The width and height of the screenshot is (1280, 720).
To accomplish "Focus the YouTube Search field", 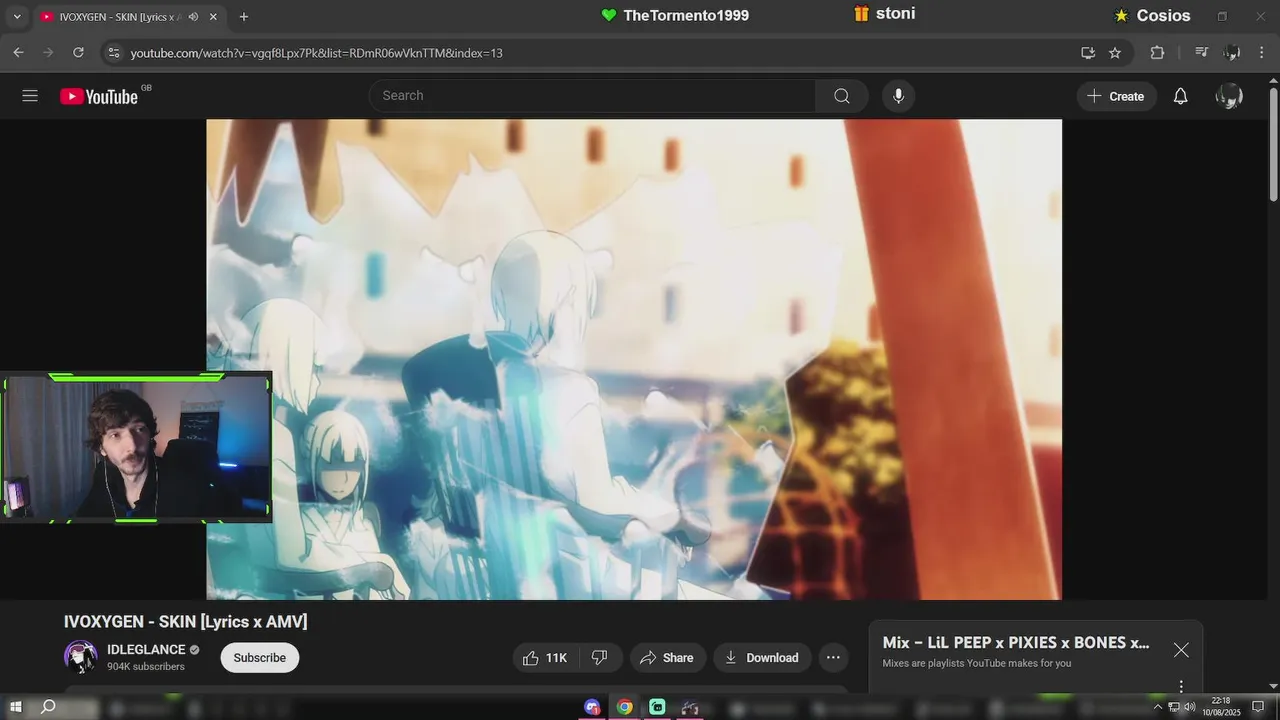I will tap(592, 96).
